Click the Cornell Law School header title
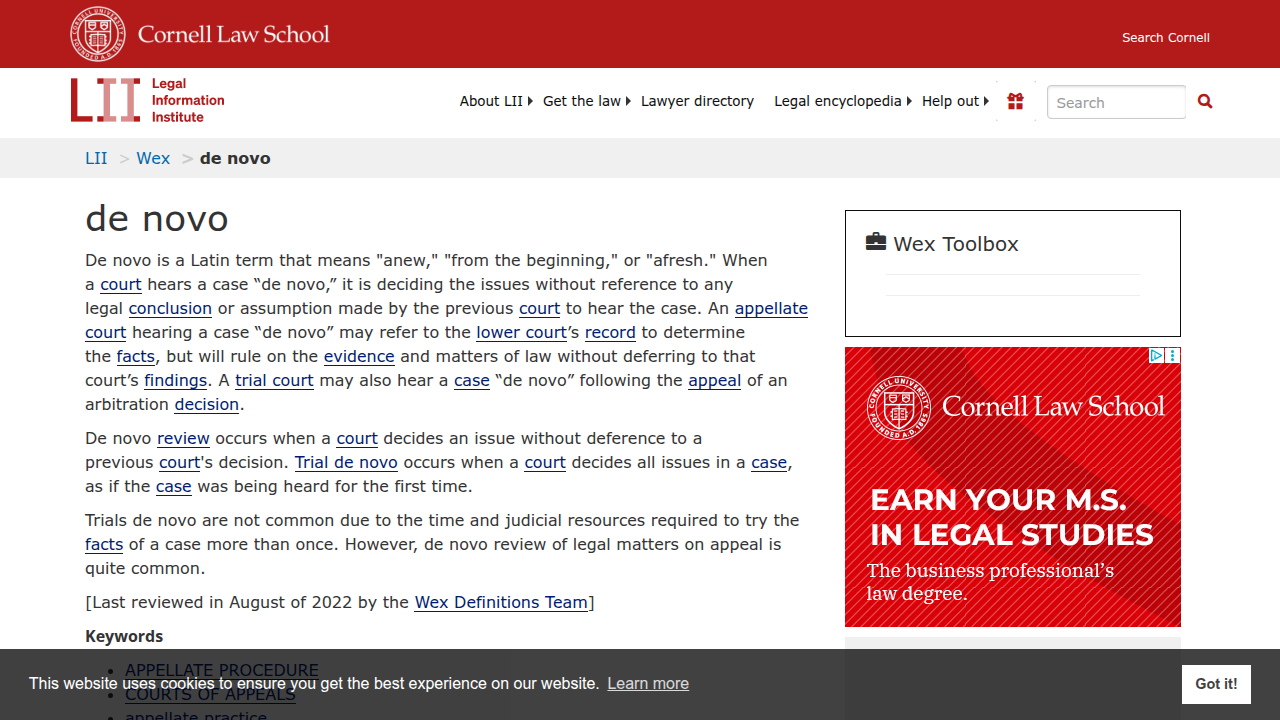The image size is (1280, 720). [234, 34]
